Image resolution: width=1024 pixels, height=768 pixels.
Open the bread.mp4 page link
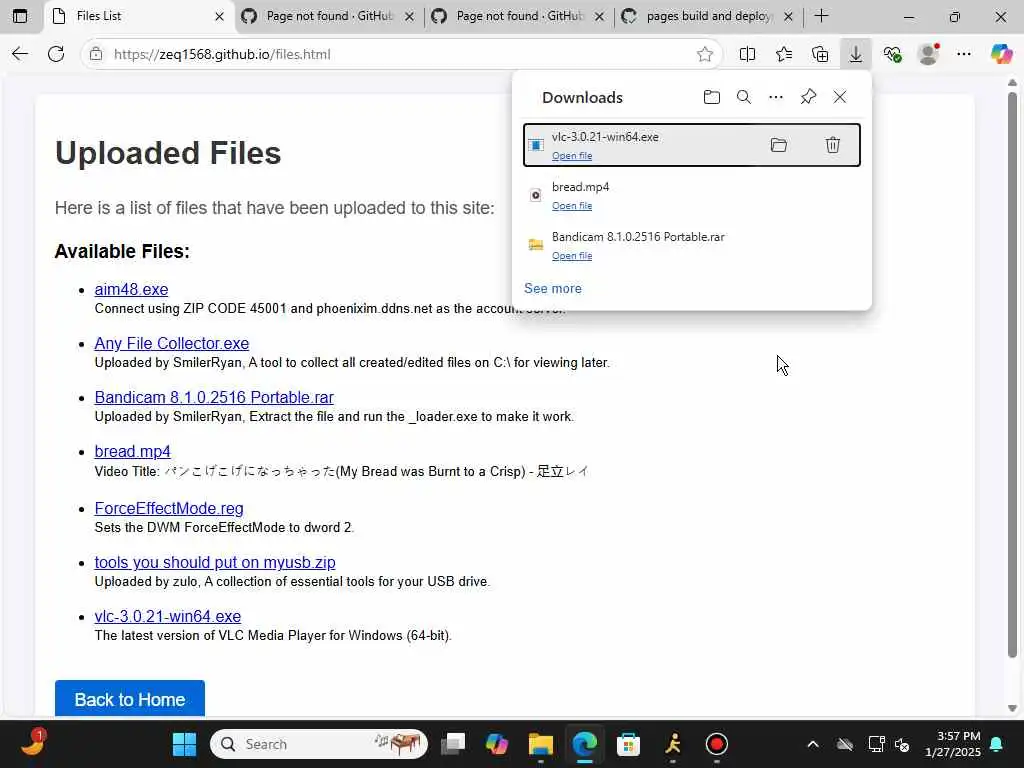[133, 452]
